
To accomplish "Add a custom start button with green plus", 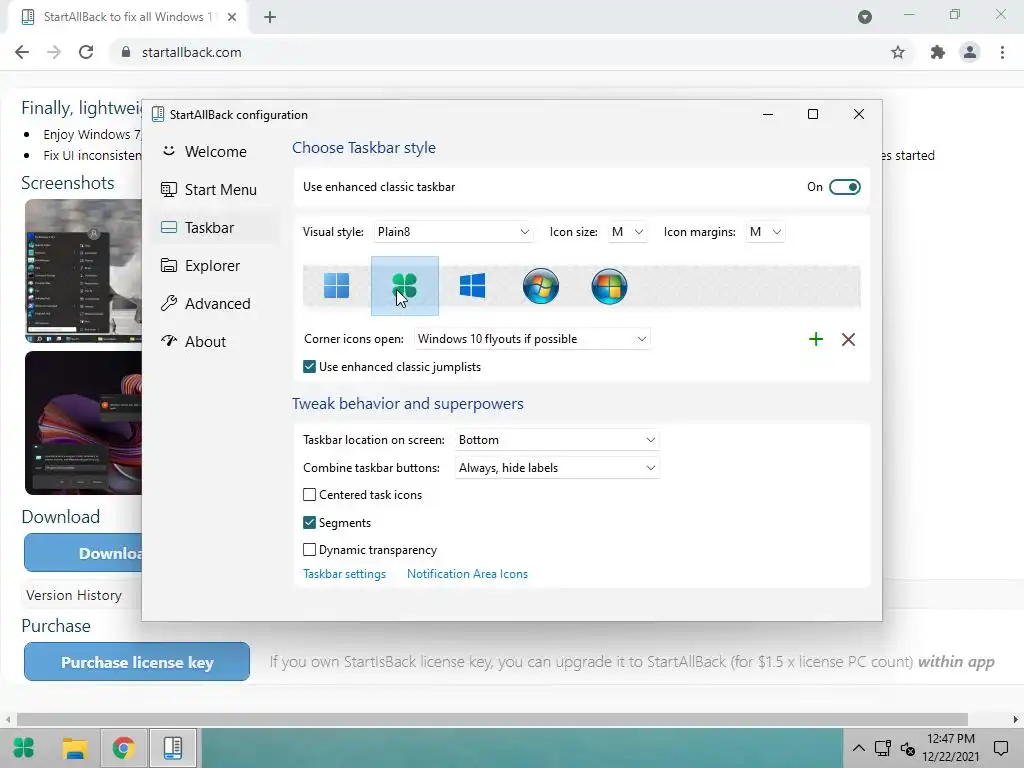I will [816, 339].
